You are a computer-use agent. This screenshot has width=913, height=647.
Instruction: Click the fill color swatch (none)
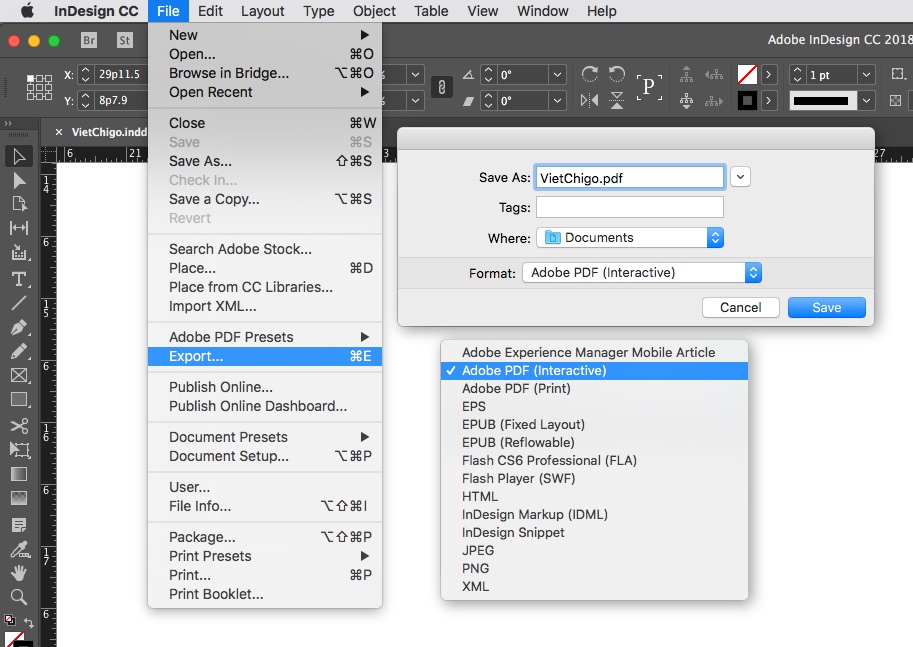pos(746,75)
